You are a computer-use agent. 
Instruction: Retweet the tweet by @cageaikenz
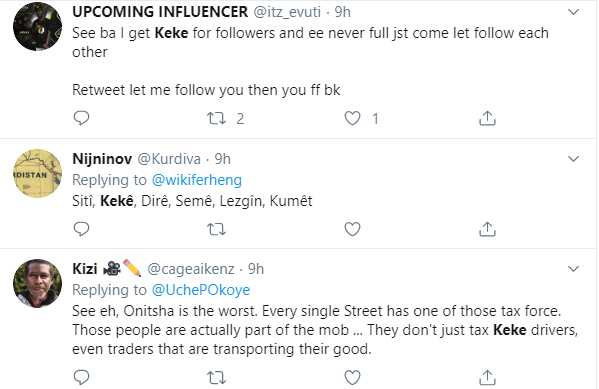[x=217, y=378]
